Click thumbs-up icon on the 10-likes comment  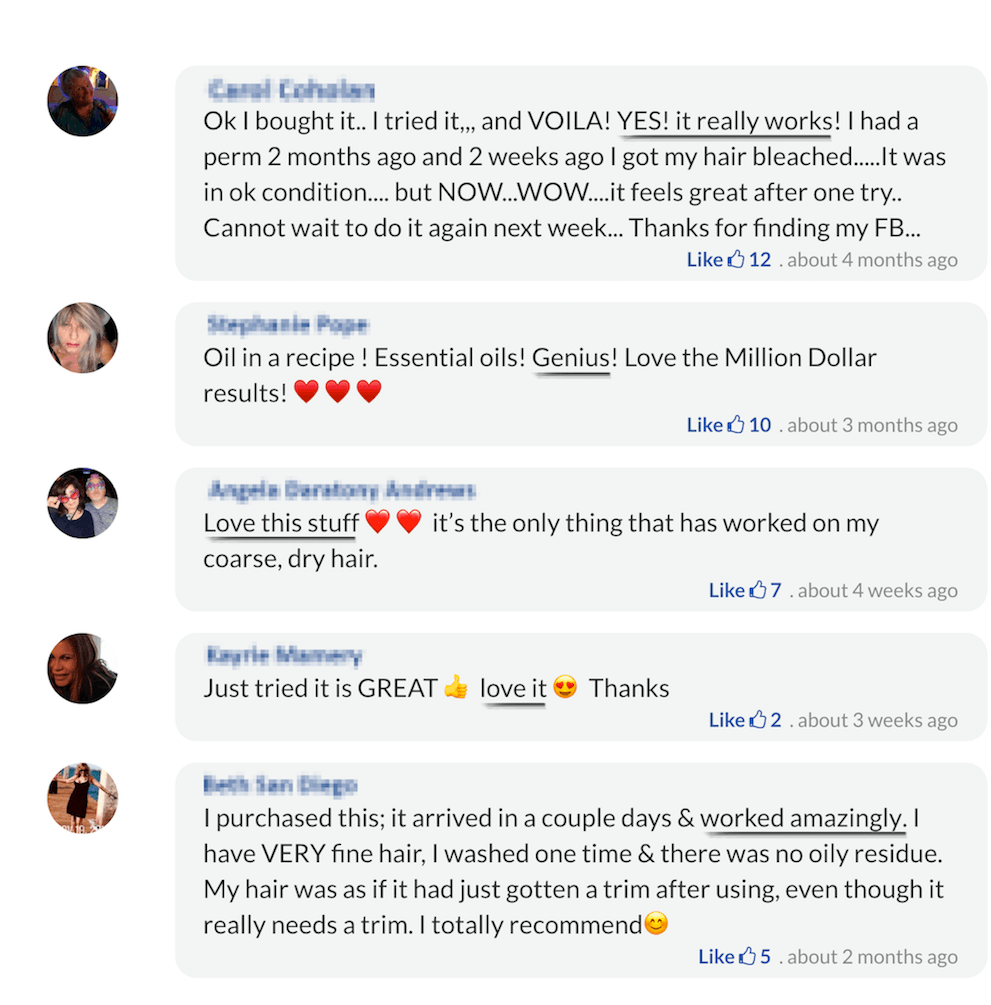click(736, 425)
